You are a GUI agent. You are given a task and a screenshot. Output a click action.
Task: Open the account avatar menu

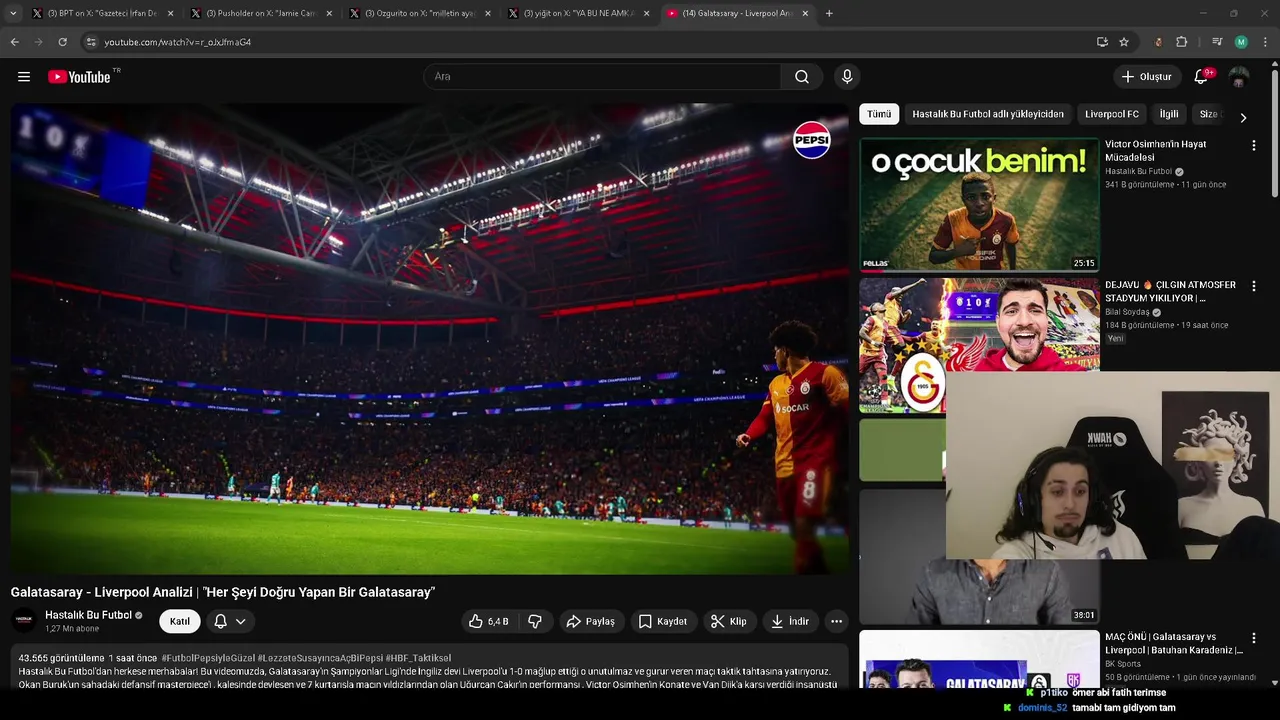coord(1239,77)
